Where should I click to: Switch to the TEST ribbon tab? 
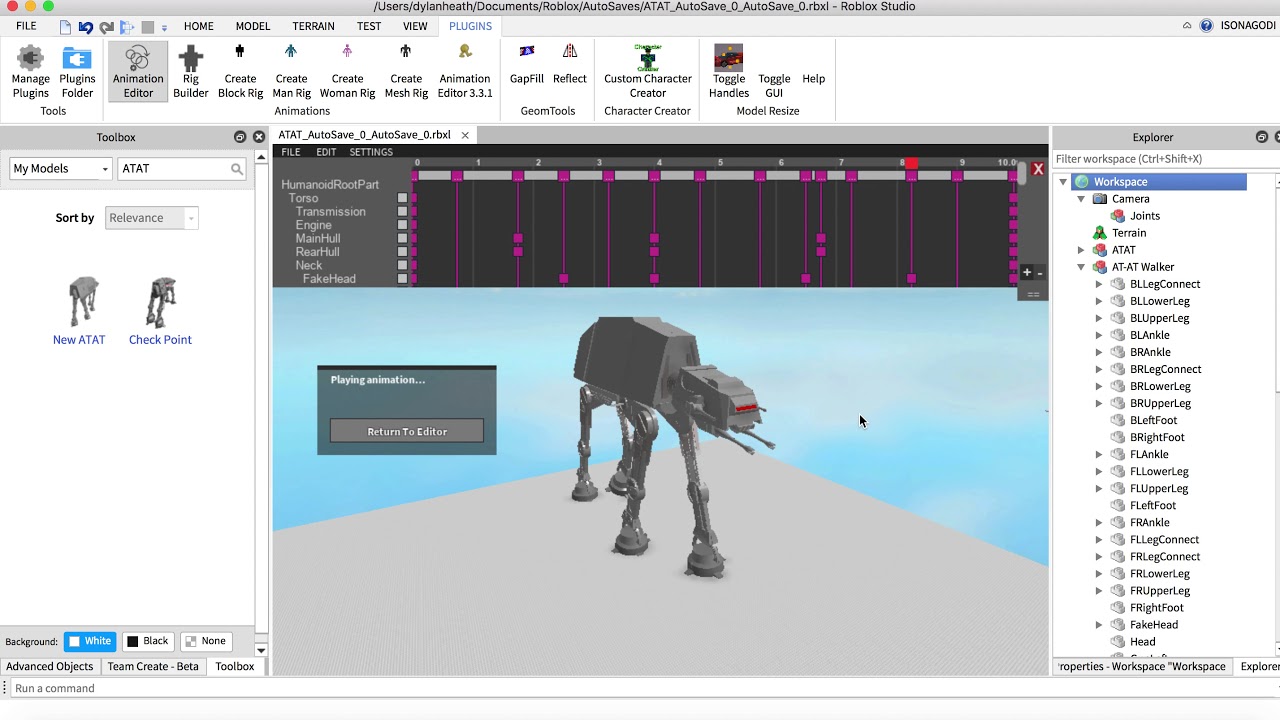click(369, 26)
